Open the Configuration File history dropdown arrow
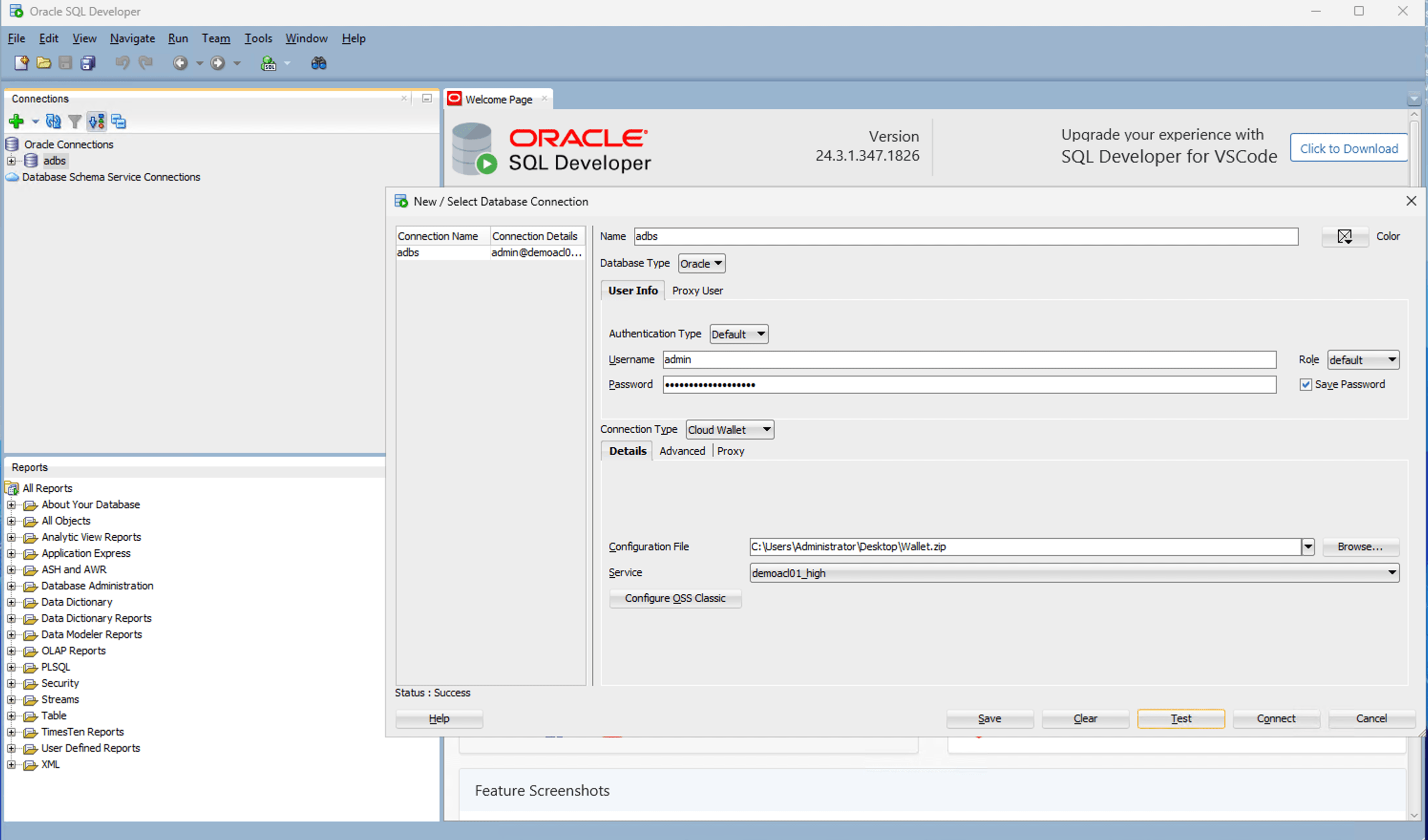Viewport: 1428px width, 840px height. pyautogui.click(x=1308, y=547)
